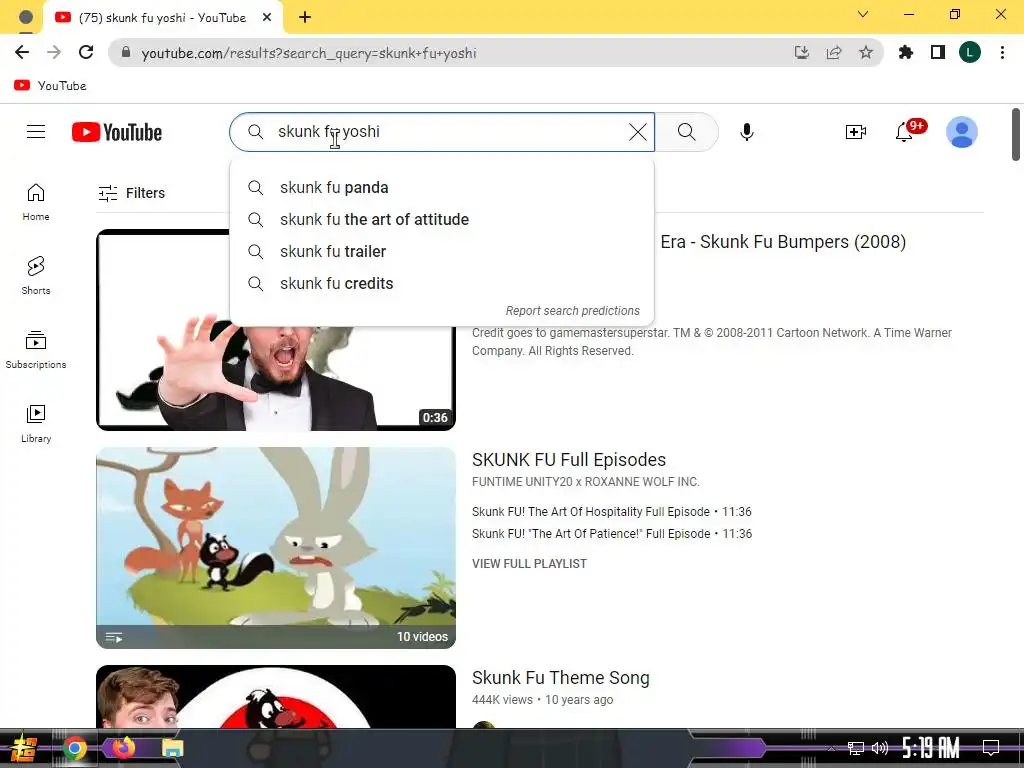The image size is (1024, 768).
Task: Select suggestion "skunk fu panda"
Action: pos(442,187)
